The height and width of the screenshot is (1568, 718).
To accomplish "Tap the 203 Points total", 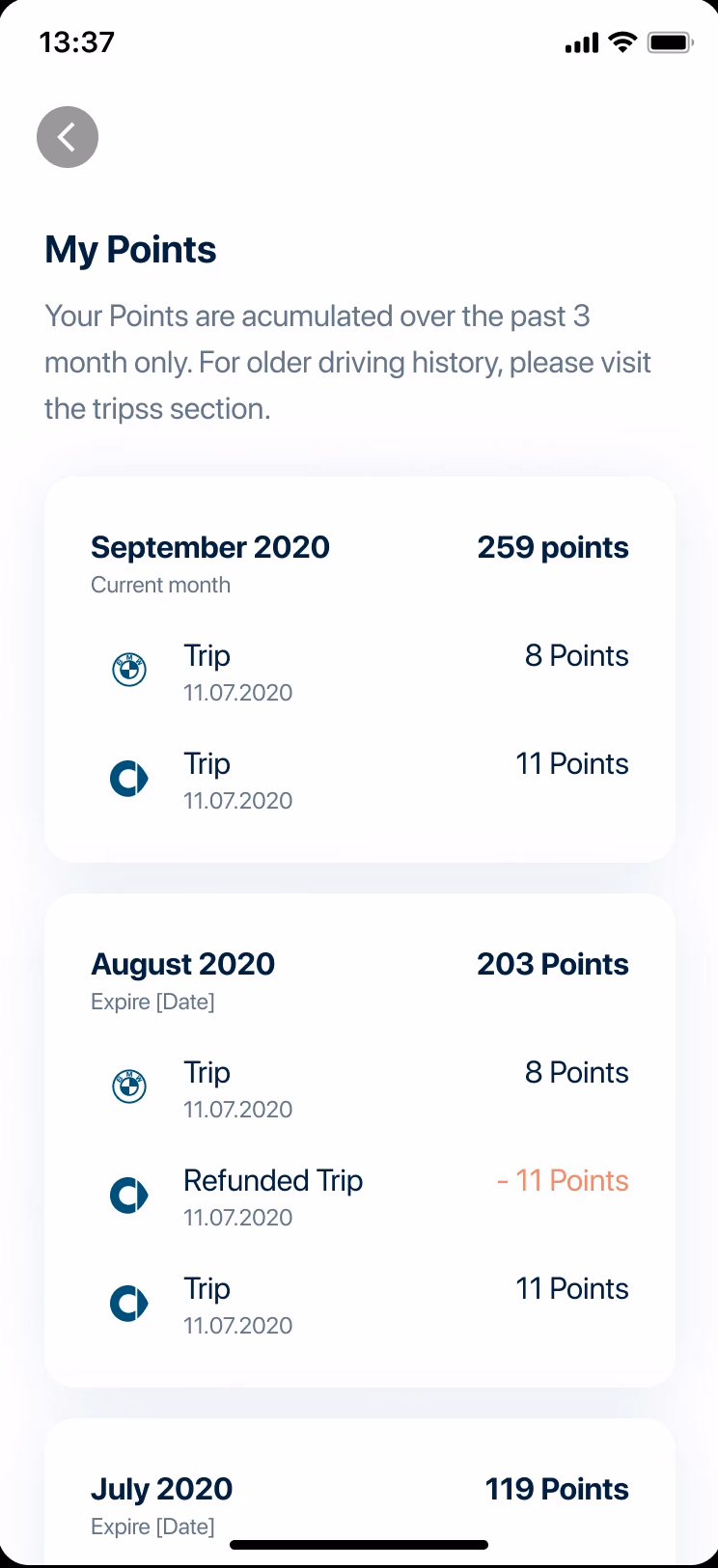I will point(553,964).
